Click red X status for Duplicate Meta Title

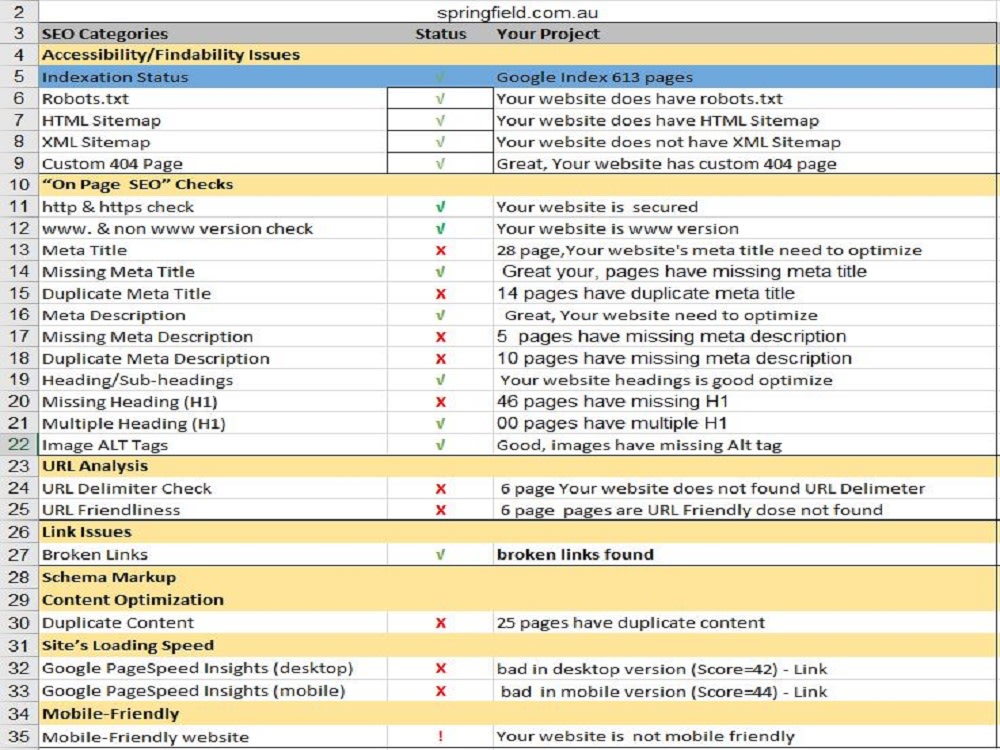pyautogui.click(x=440, y=294)
